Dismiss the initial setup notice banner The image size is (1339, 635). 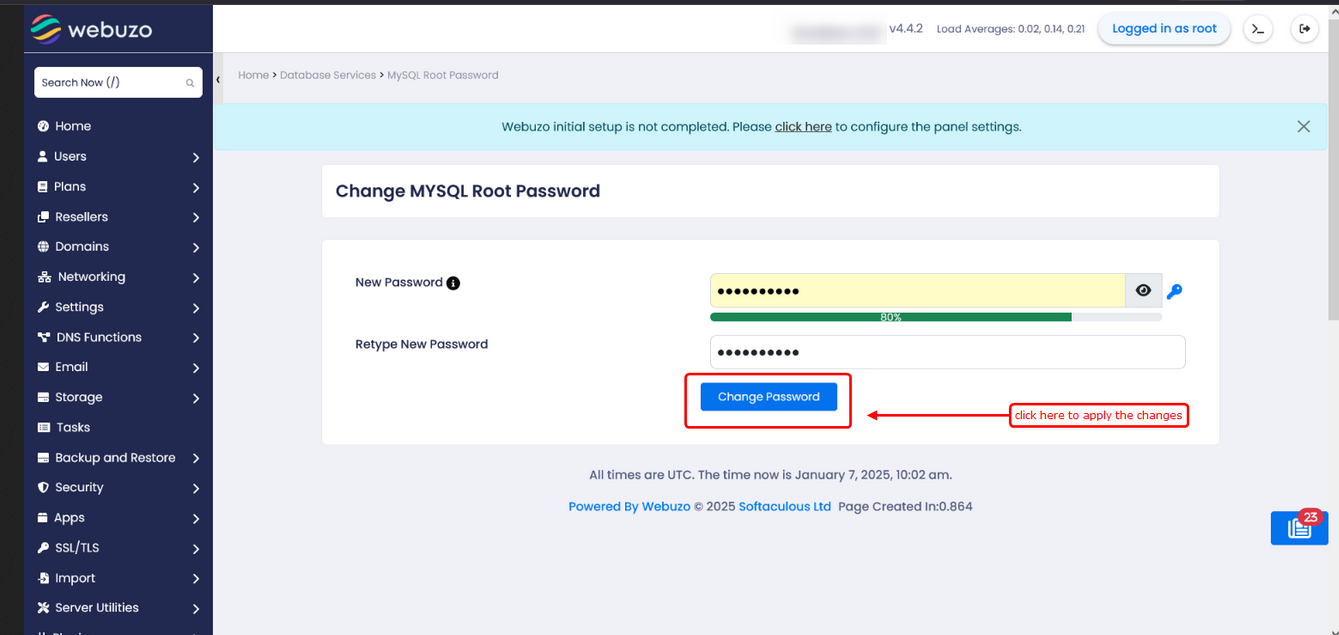pyautogui.click(x=1303, y=127)
